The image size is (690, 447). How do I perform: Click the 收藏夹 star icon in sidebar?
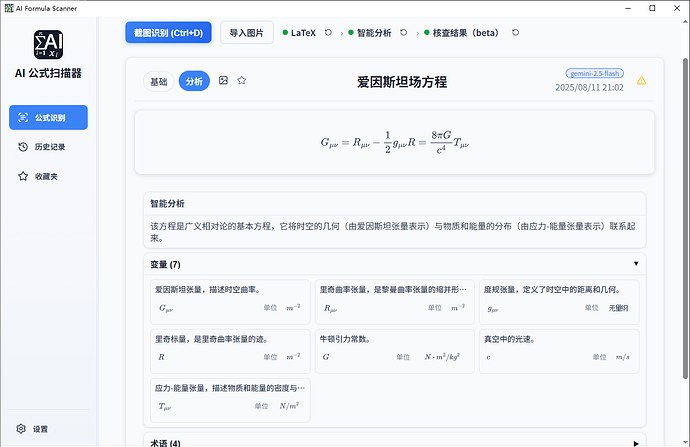tap(23, 176)
